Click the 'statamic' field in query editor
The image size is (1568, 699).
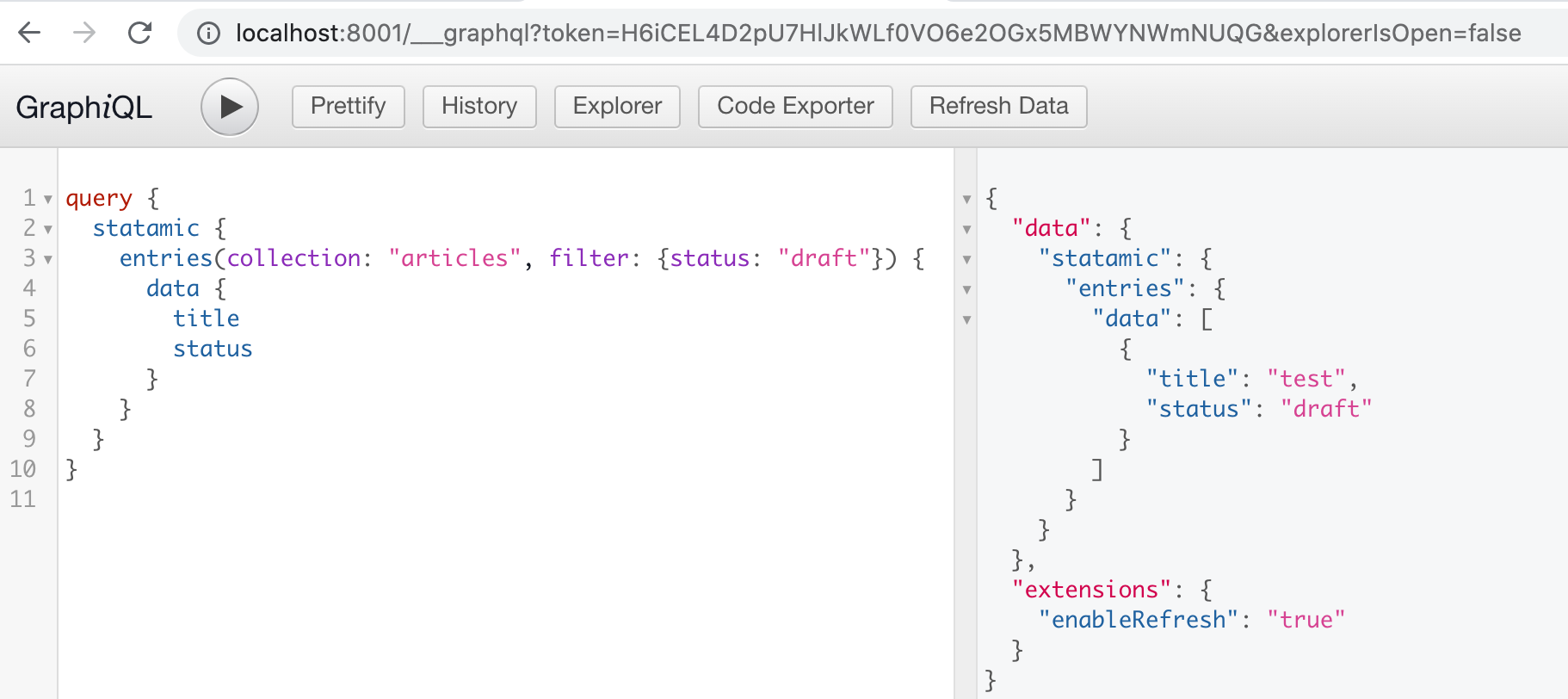[146, 228]
